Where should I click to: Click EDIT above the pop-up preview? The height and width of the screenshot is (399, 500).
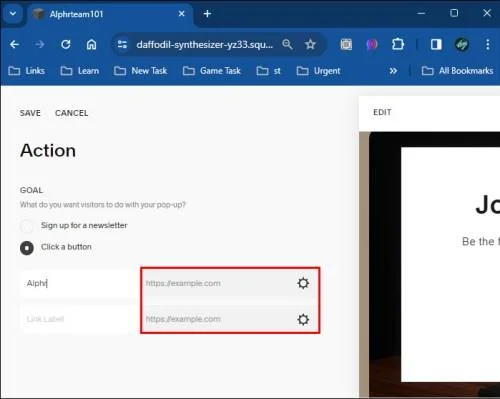point(382,112)
